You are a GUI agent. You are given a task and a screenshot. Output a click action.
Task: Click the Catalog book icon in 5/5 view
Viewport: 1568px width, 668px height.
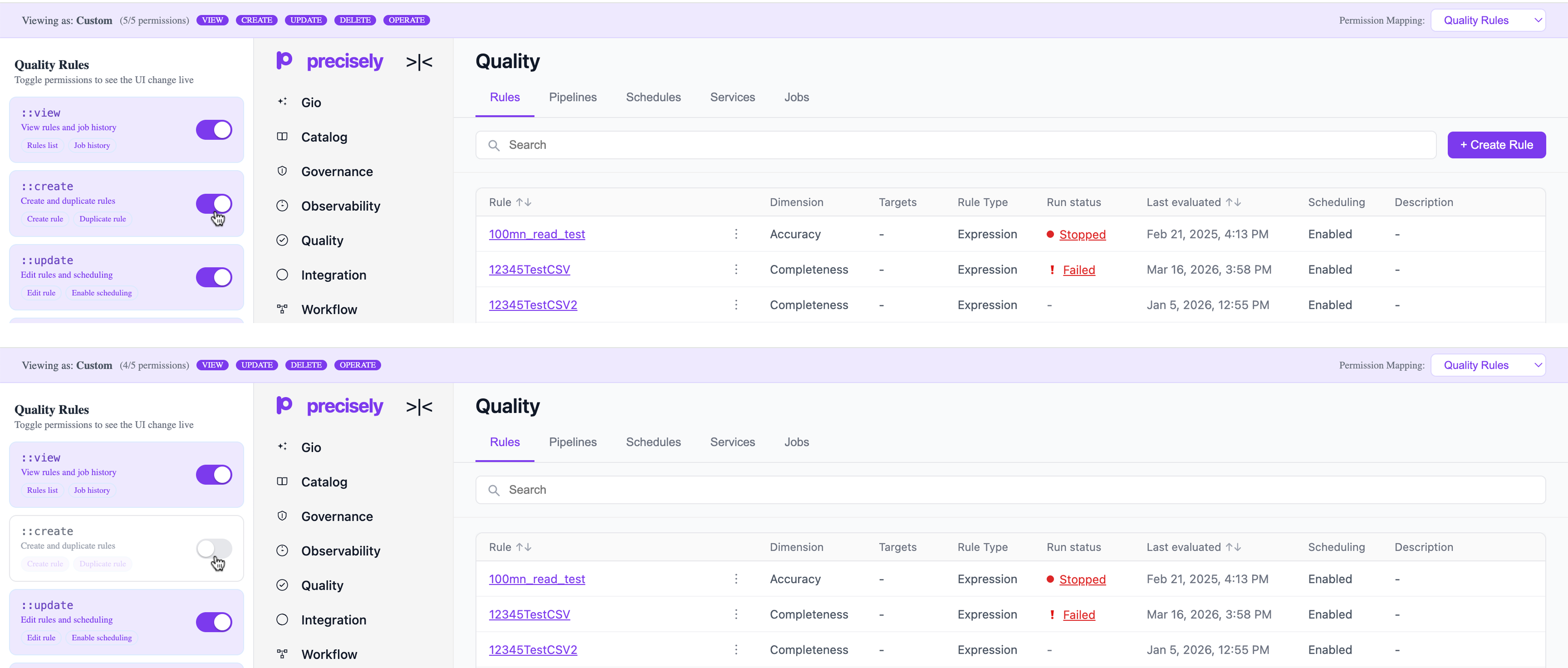tap(282, 137)
